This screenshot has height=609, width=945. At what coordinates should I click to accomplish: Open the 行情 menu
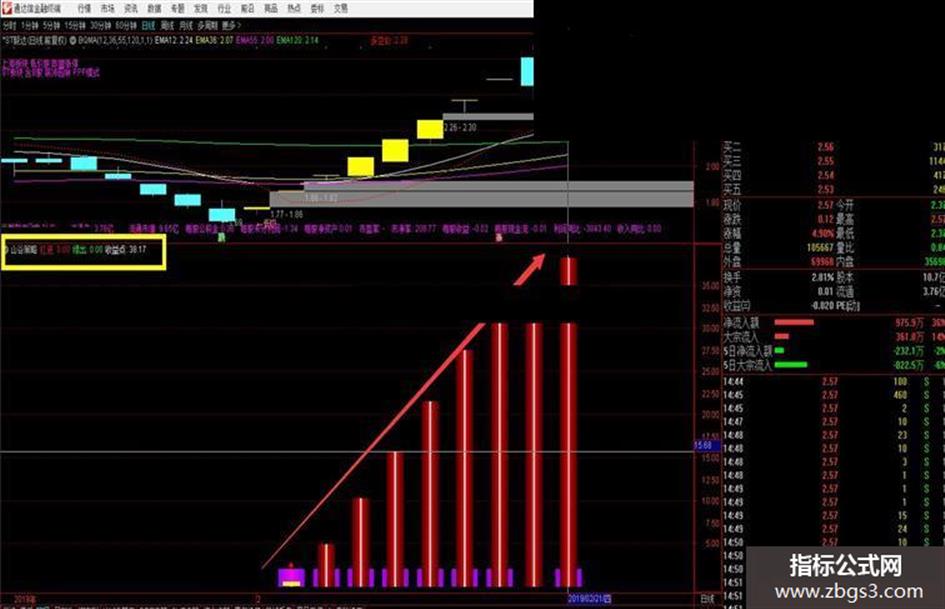click(84, 8)
